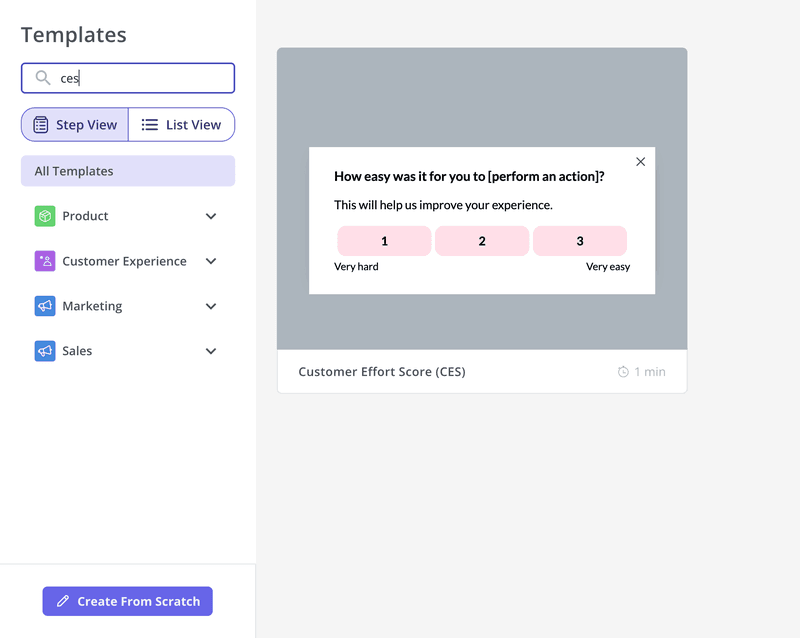Open the All Templates filter

point(127,170)
